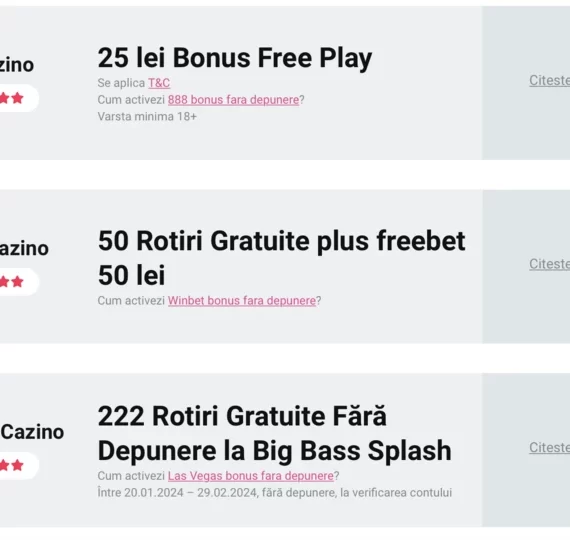Click second-to-last star in Winbet offer rating

(4, 282)
